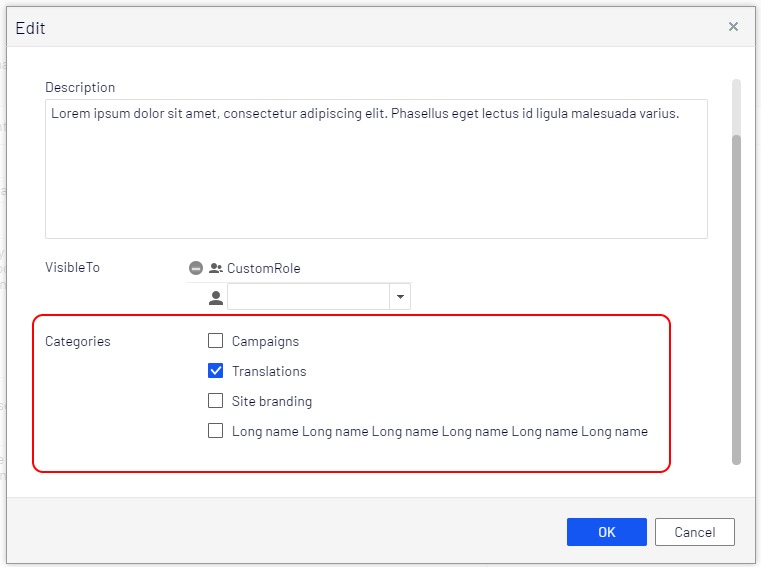Viewport: 761px width, 567px height.
Task: Focus the VisibleTo user input field
Action: click(x=308, y=297)
